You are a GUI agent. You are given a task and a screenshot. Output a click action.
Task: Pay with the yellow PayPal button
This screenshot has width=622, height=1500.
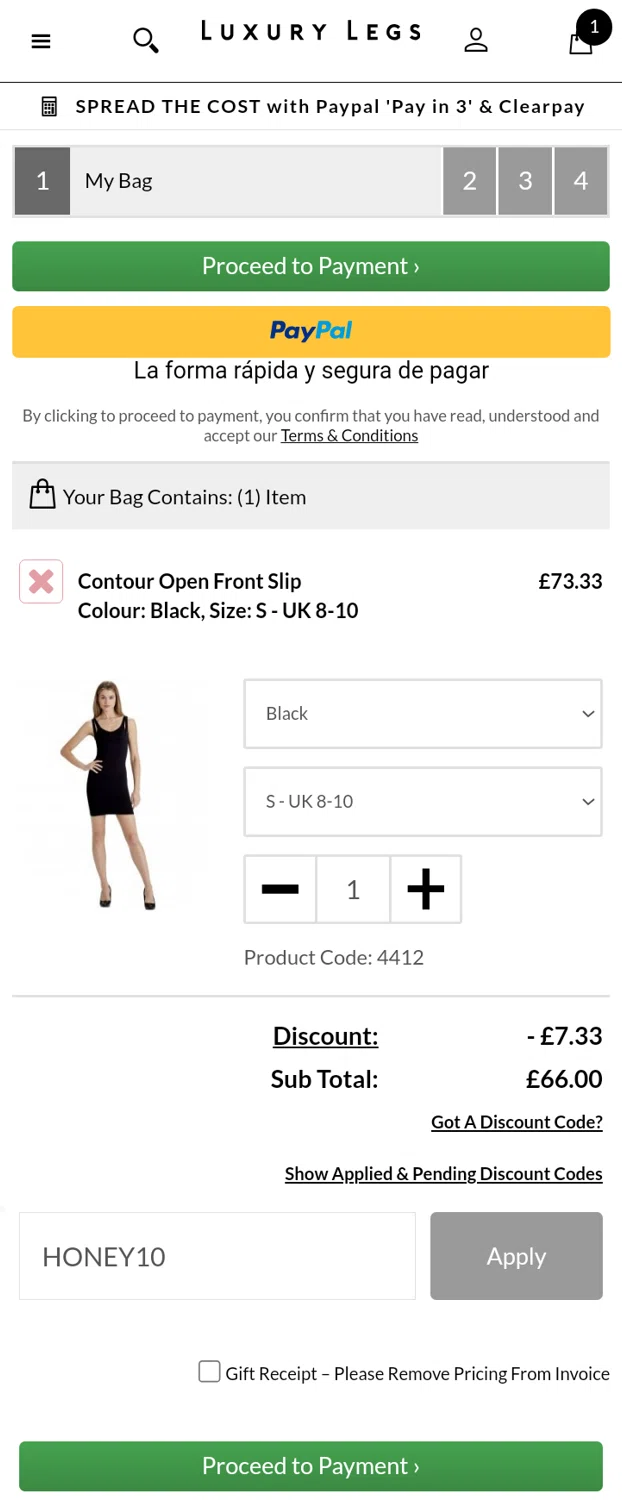click(x=311, y=331)
